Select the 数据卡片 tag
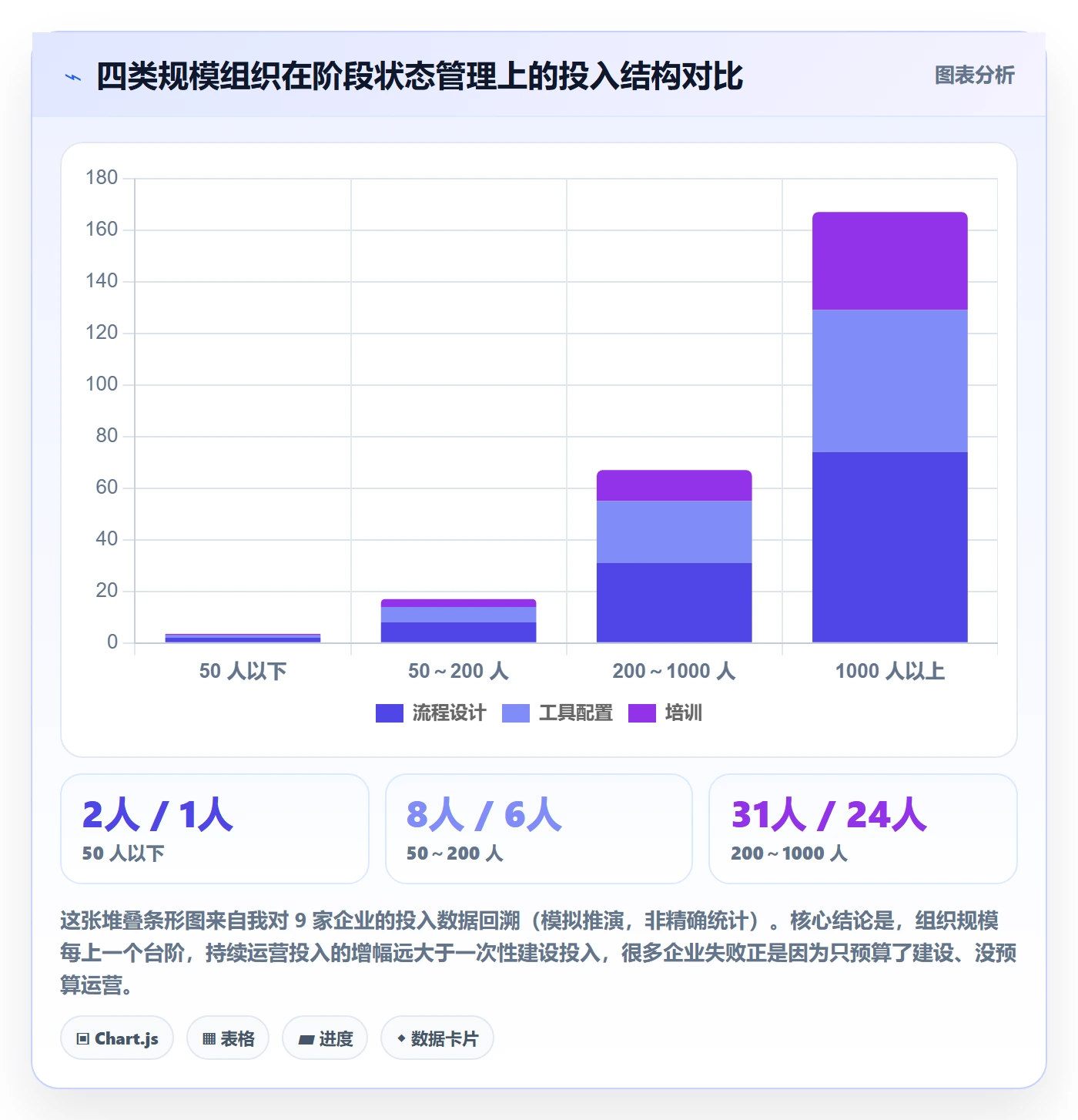Viewport: 1078px width, 1120px height. (437, 1038)
